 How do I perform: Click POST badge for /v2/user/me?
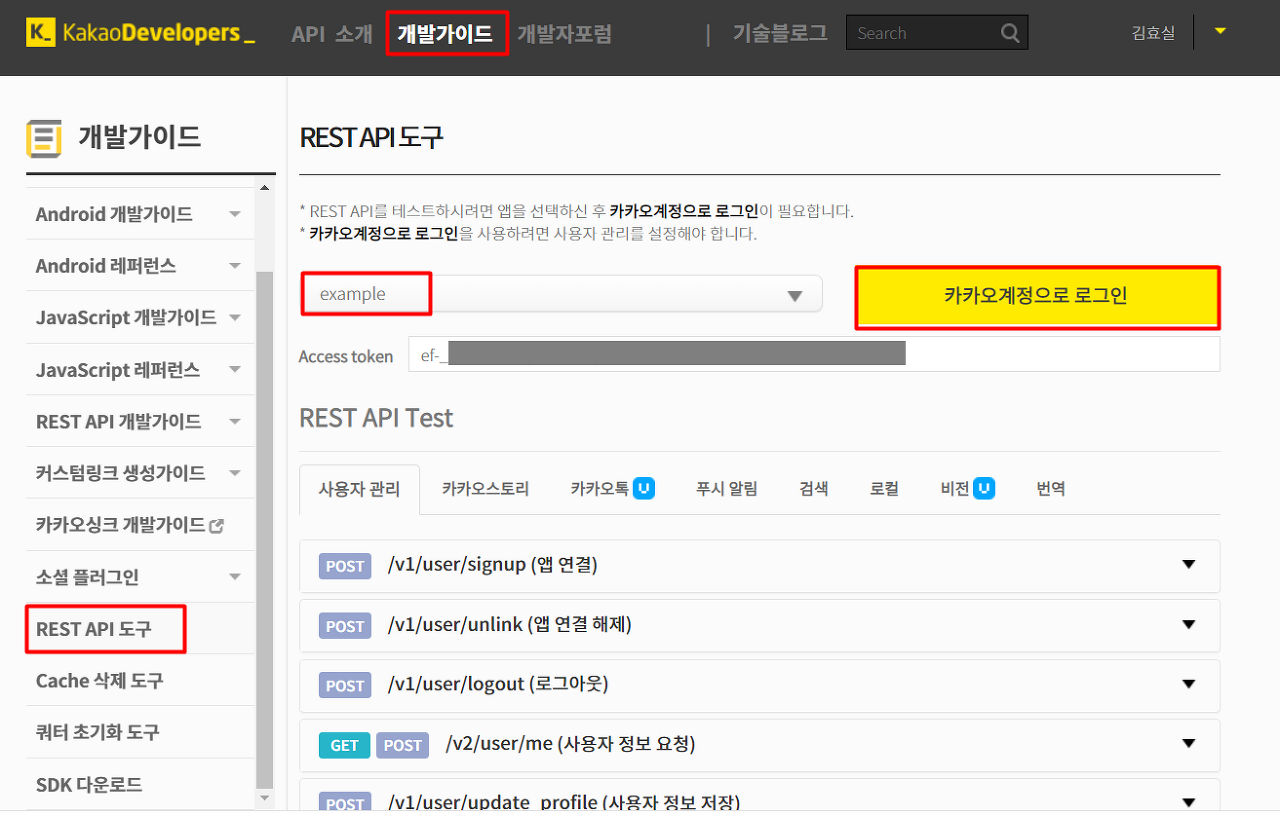point(403,745)
